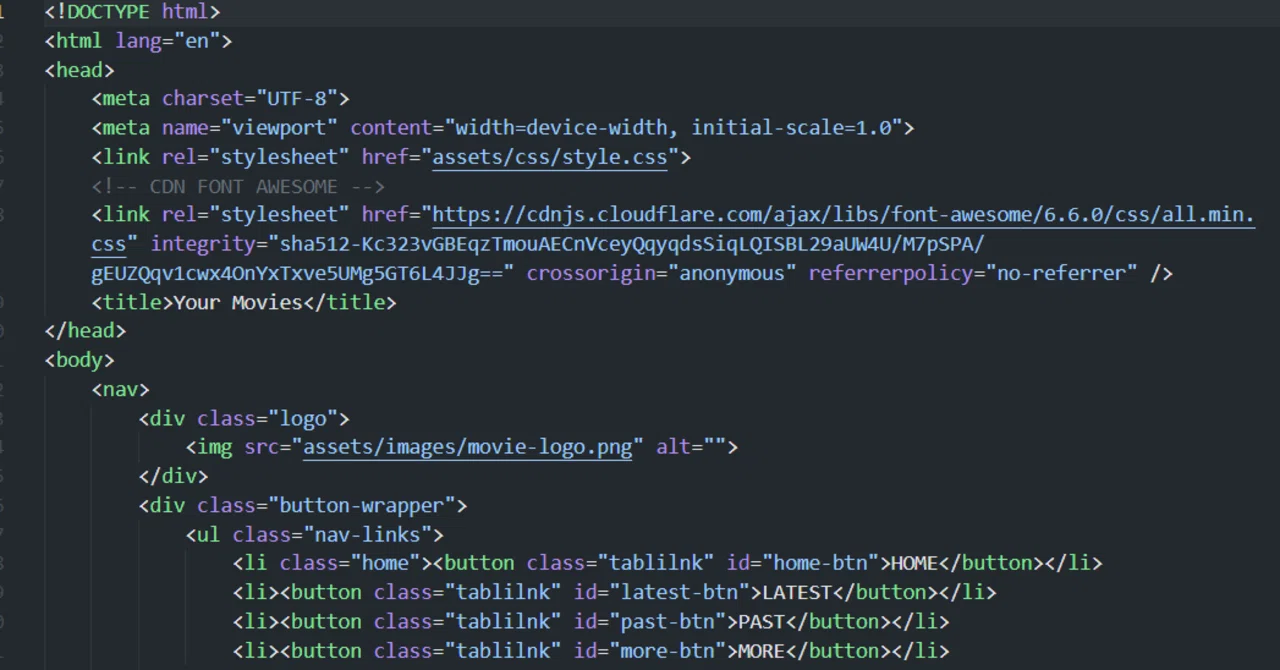Click the charset "UTF-8" value
The height and width of the screenshot is (670, 1280).
297,99
